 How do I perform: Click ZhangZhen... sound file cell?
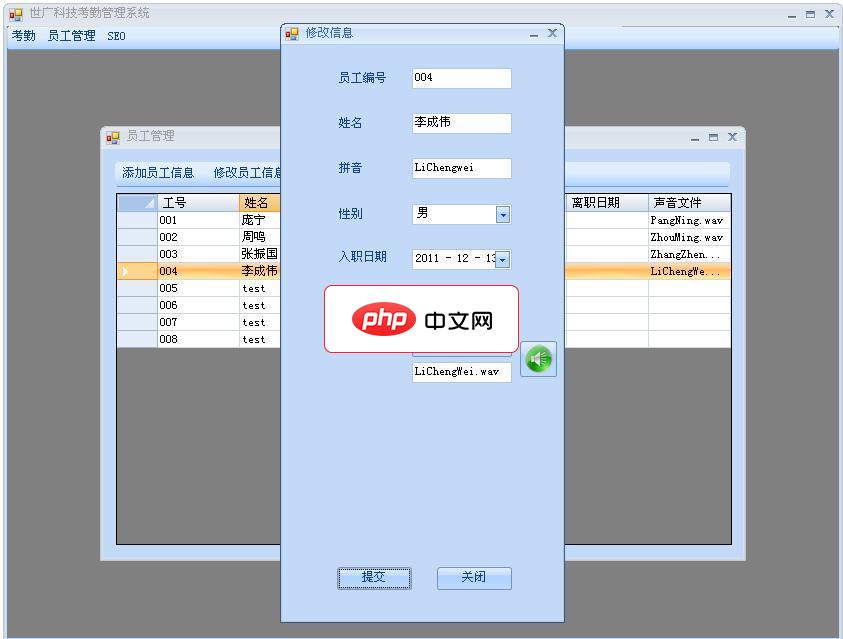[690, 254]
